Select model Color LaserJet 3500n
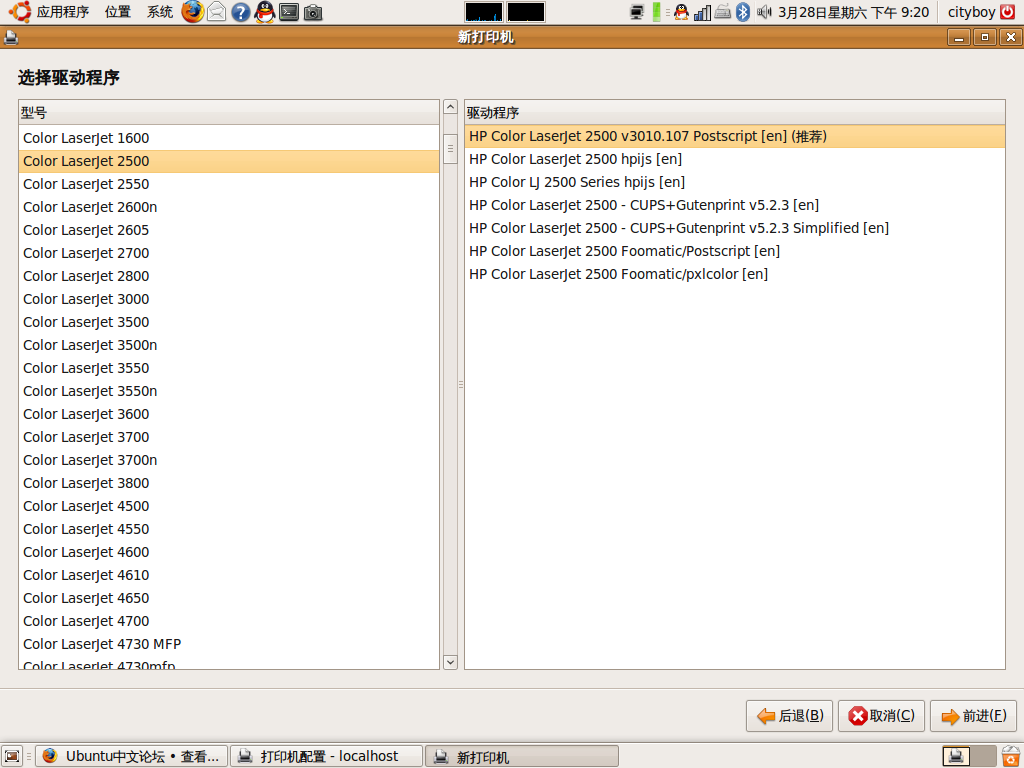This screenshot has width=1024, height=768. pos(229,345)
